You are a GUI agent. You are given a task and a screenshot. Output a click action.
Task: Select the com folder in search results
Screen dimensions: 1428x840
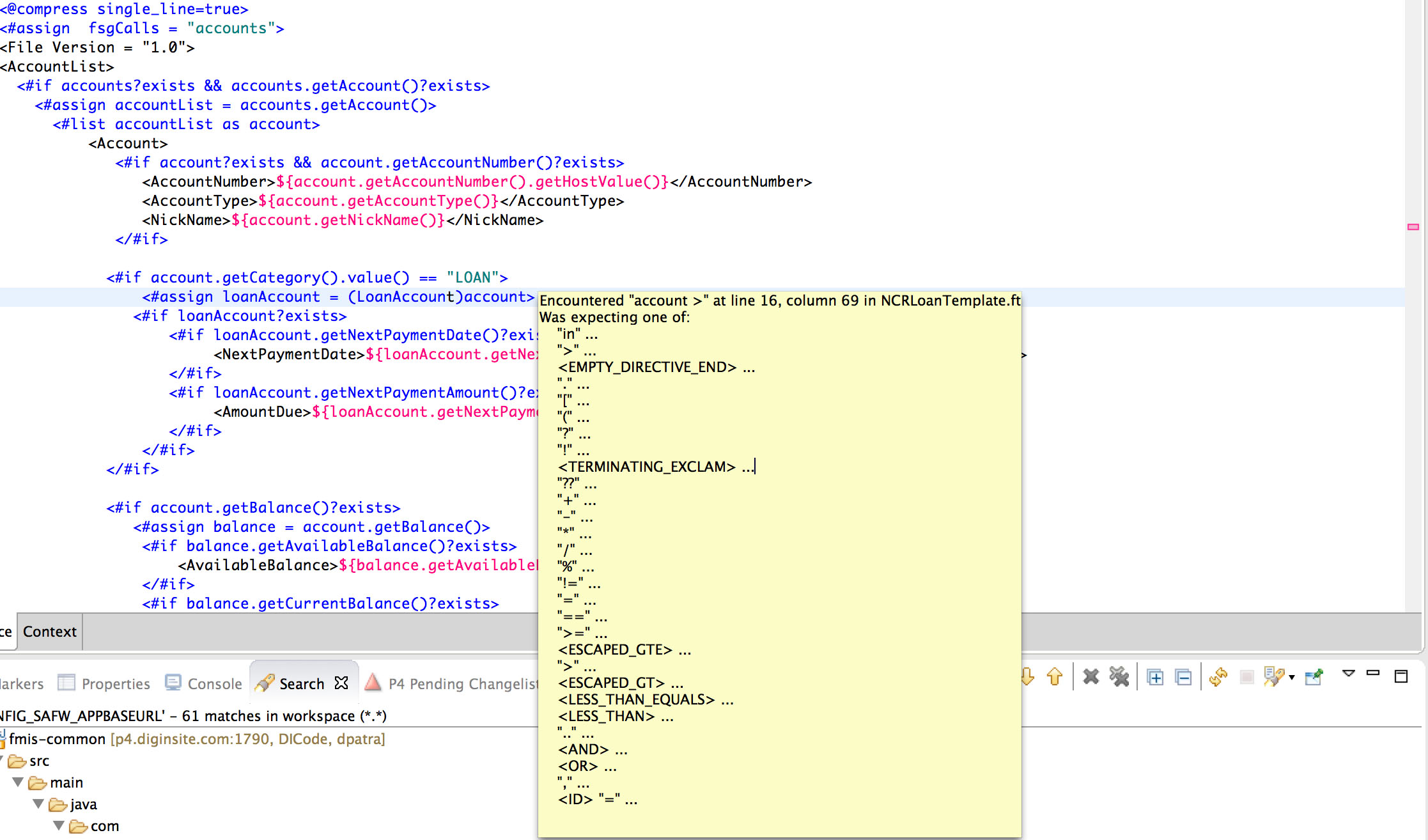pyautogui.click(x=94, y=826)
